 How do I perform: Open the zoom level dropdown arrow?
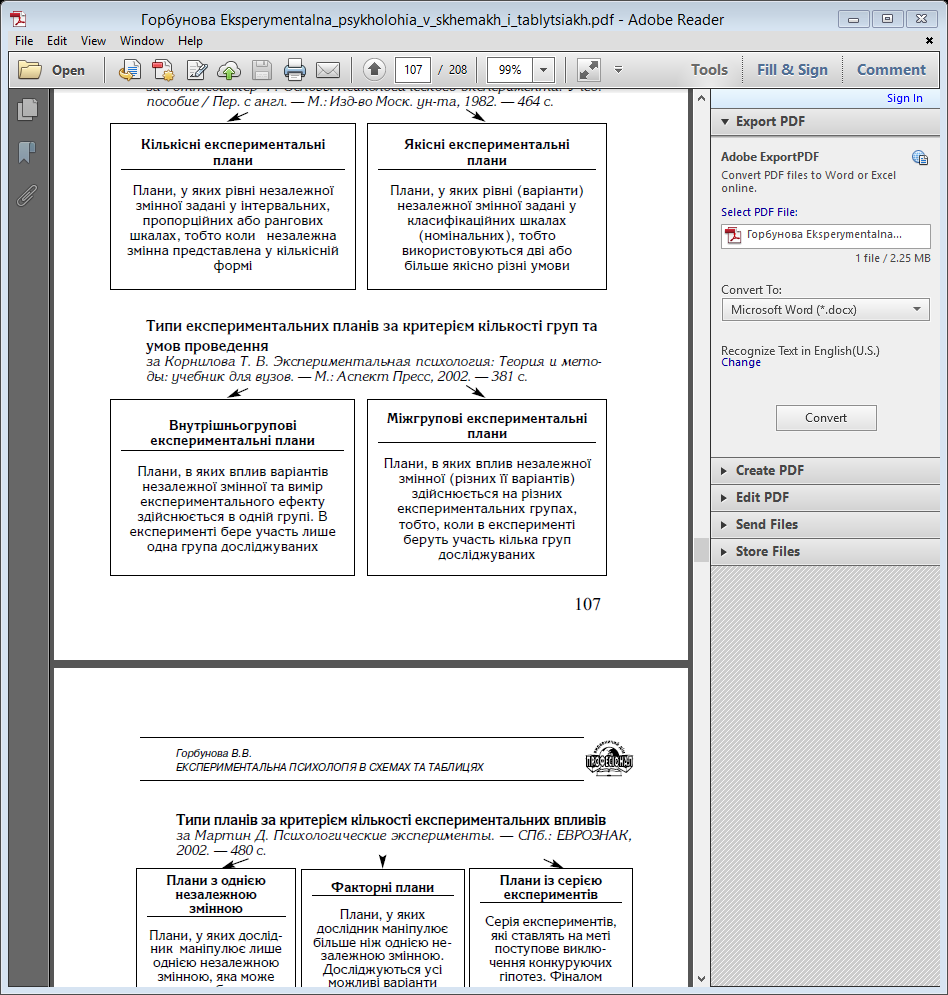pyautogui.click(x=543, y=70)
